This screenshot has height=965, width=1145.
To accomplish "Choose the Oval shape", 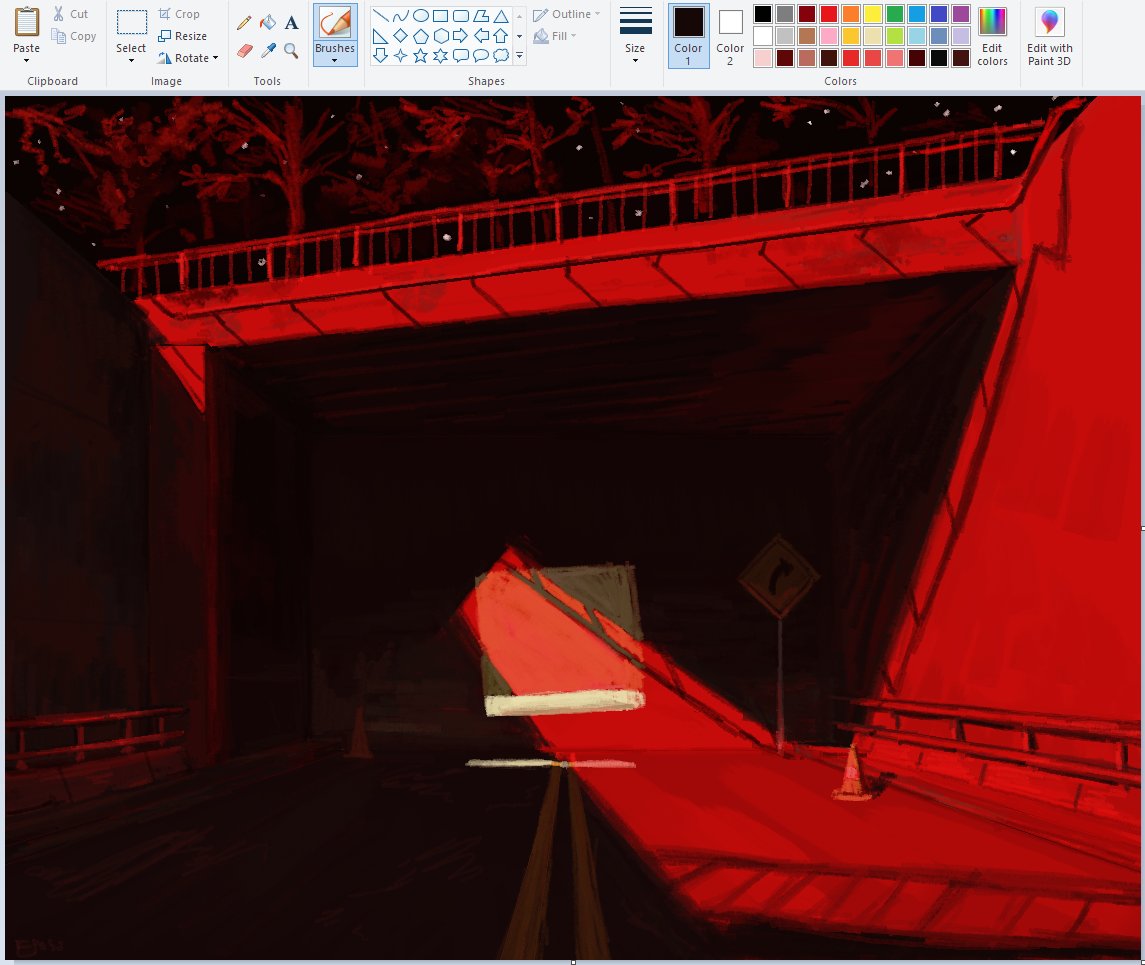I will click(421, 16).
